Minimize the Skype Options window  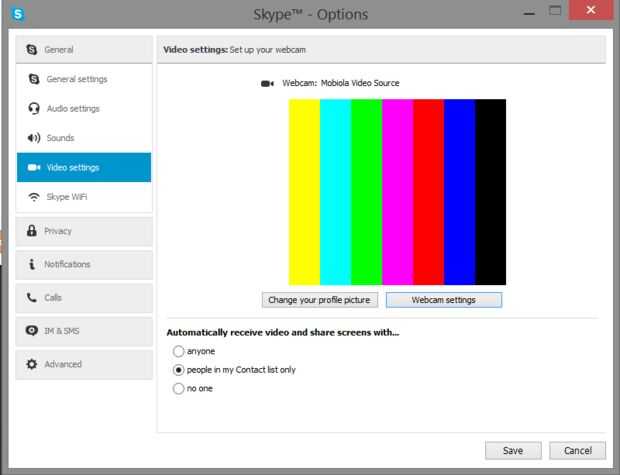click(x=529, y=13)
